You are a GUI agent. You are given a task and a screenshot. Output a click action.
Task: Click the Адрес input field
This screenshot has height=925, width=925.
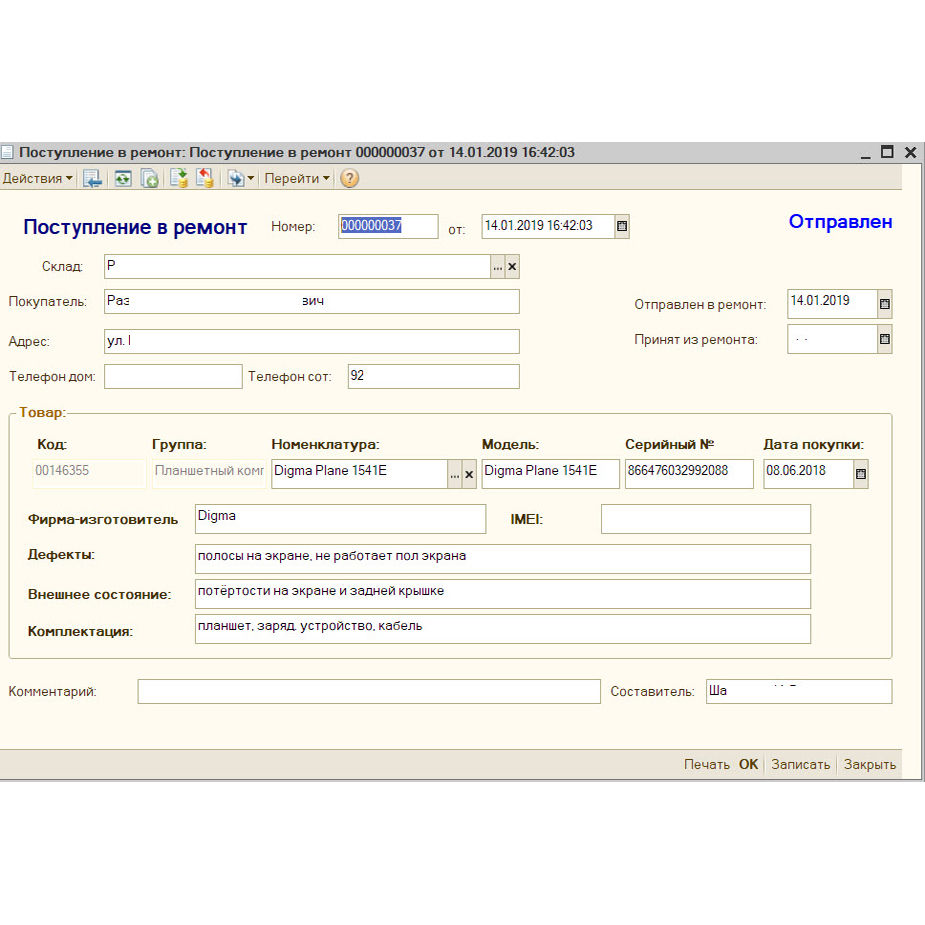[x=311, y=342]
